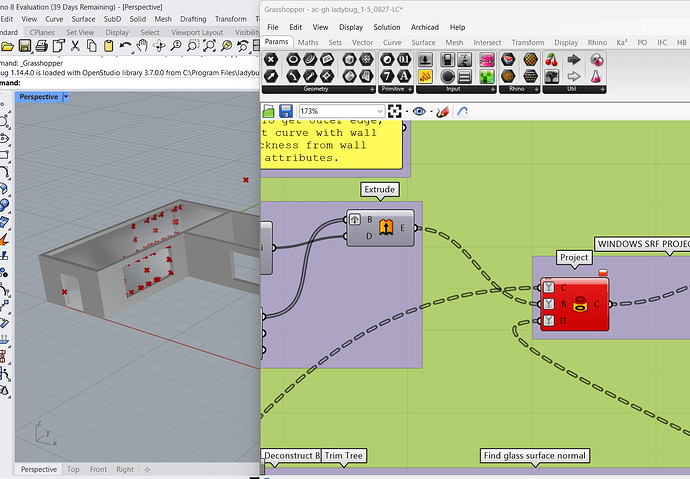
Task: Open Grasshopper File menu
Action: [273, 27]
